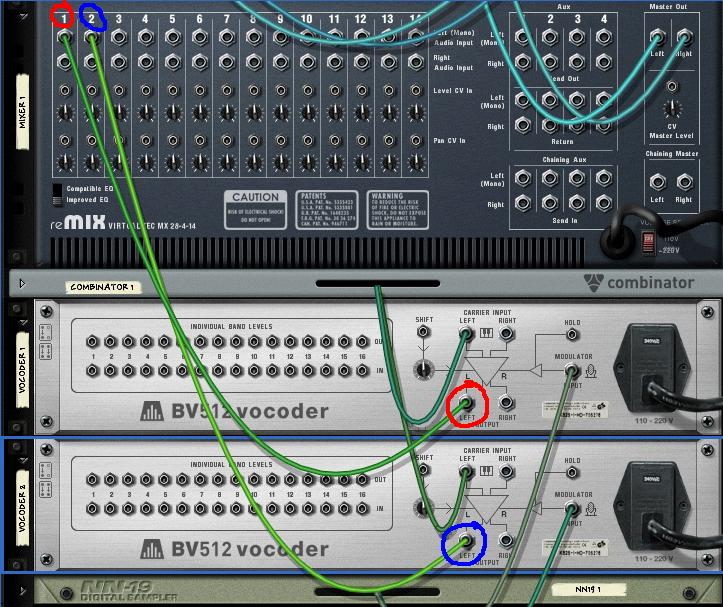Click microphone icon beside Vocoder 1 modulator input
Viewport: 723px width, 607px height.
pos(591,370)
